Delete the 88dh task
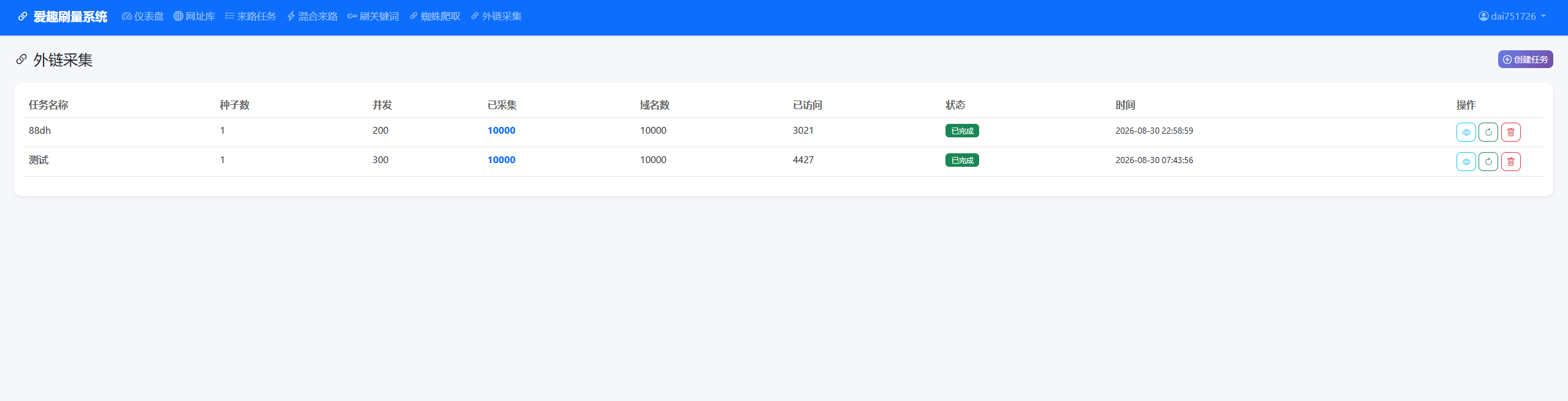Viewport: 1568px width, 401px height. (x=1510, y=132)
